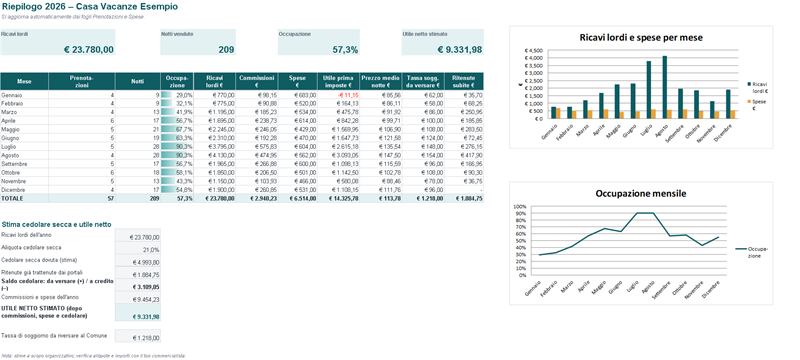Select the 'Aprile' row label in table
800x360 pixels.
9,120
